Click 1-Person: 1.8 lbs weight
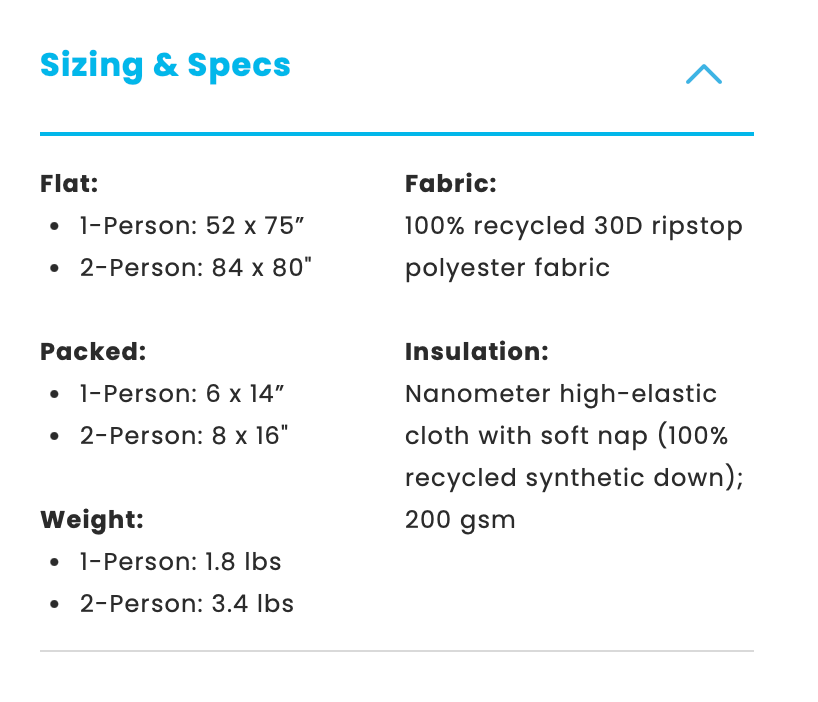This screenshot has height=702, width=818. coord(180,562)
